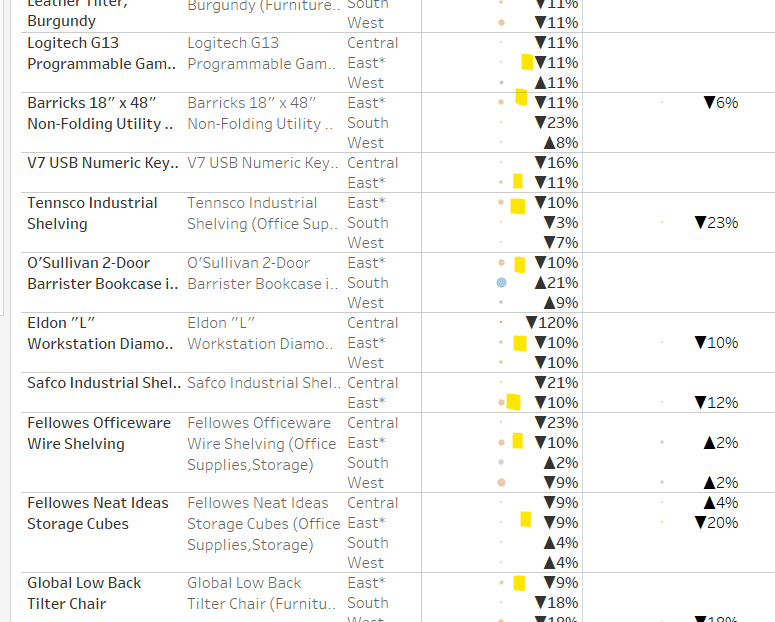This screenshot has height=622, width=775.
Task: Select ▲21% in O'Sullivan South row
Action: pyautogui.click(x=556, y=283)
